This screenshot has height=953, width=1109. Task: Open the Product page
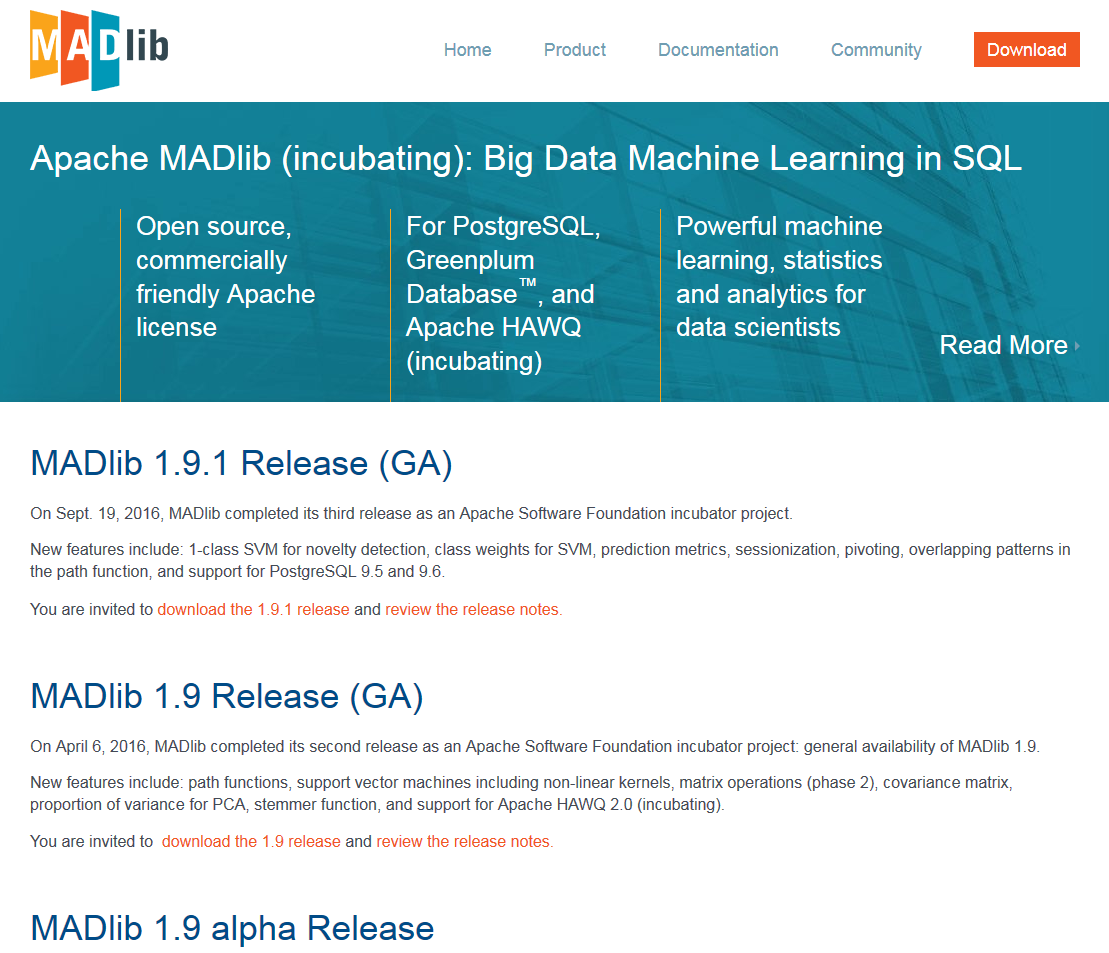pos(574,49)
